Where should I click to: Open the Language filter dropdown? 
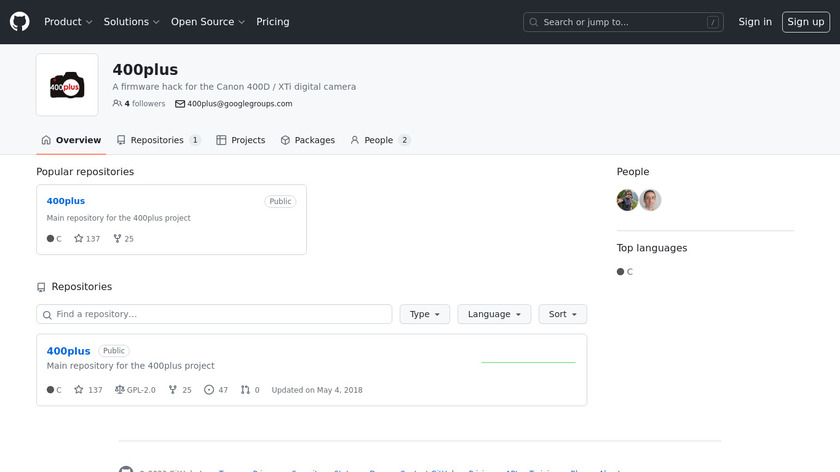pos(494,314)
